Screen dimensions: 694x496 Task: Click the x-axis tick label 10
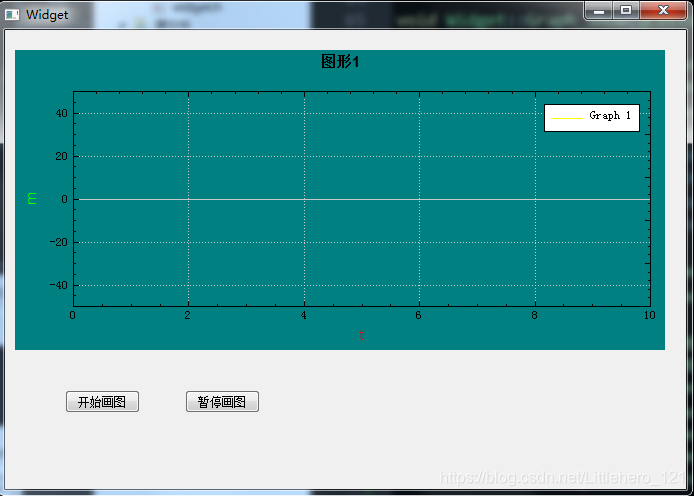tap(649, 315)
